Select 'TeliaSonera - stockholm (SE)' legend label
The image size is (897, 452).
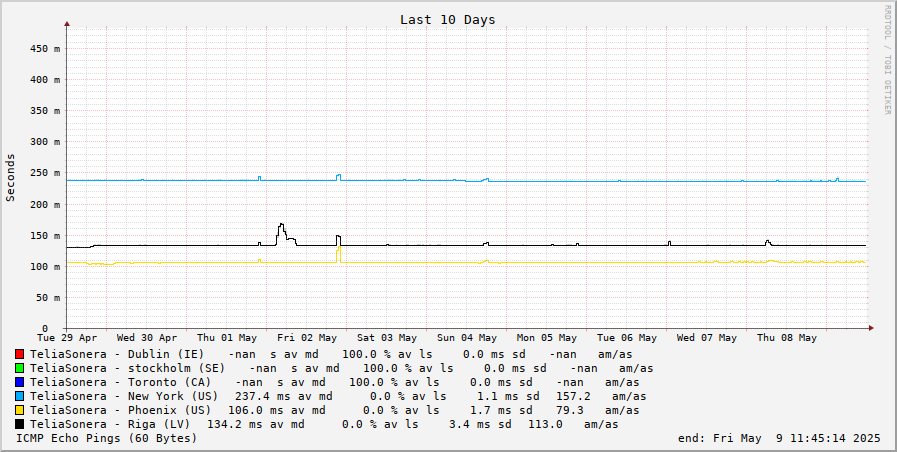point(128,368)
